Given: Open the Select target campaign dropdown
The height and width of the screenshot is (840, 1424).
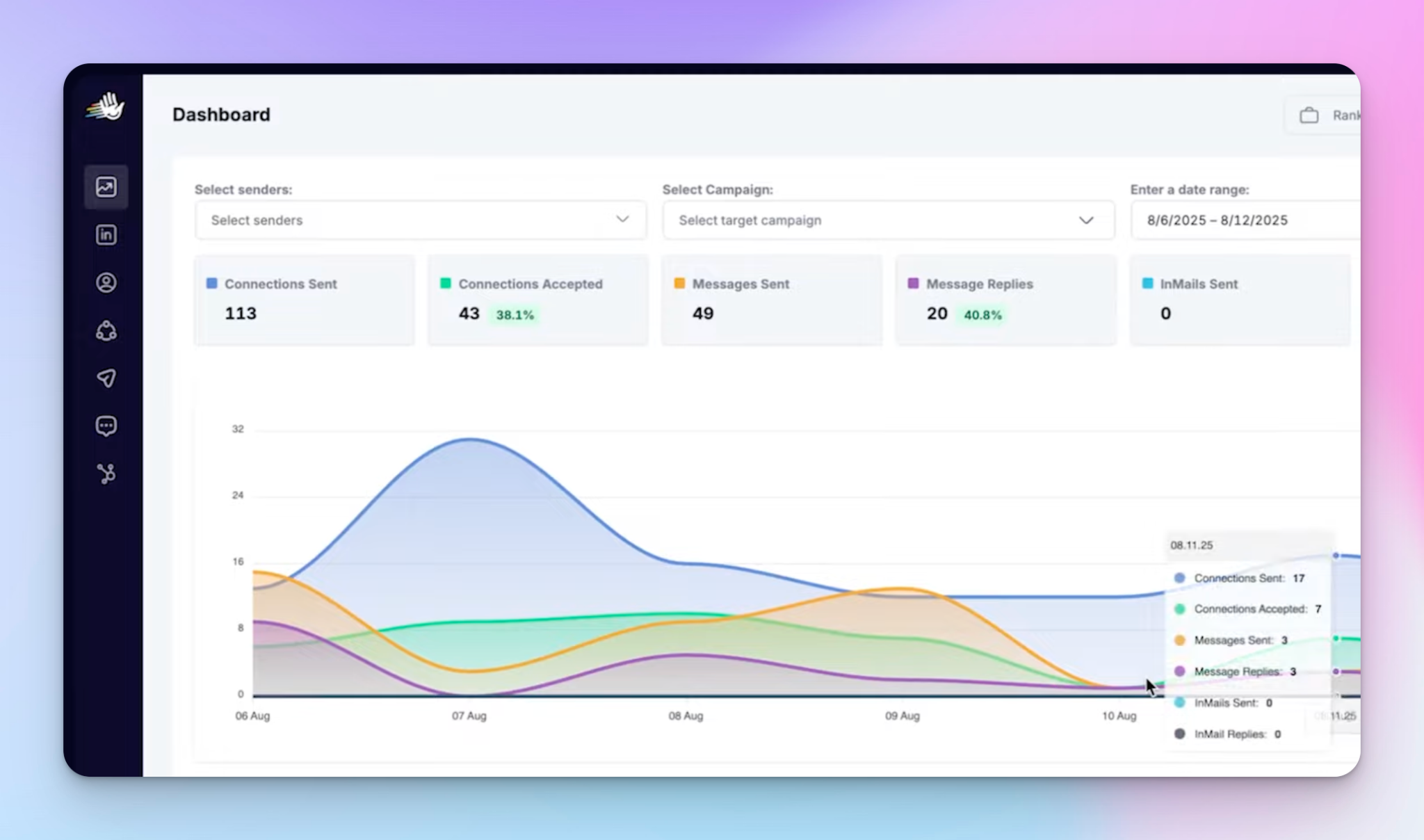Looking at the screenshot, I should coord(889,220).
